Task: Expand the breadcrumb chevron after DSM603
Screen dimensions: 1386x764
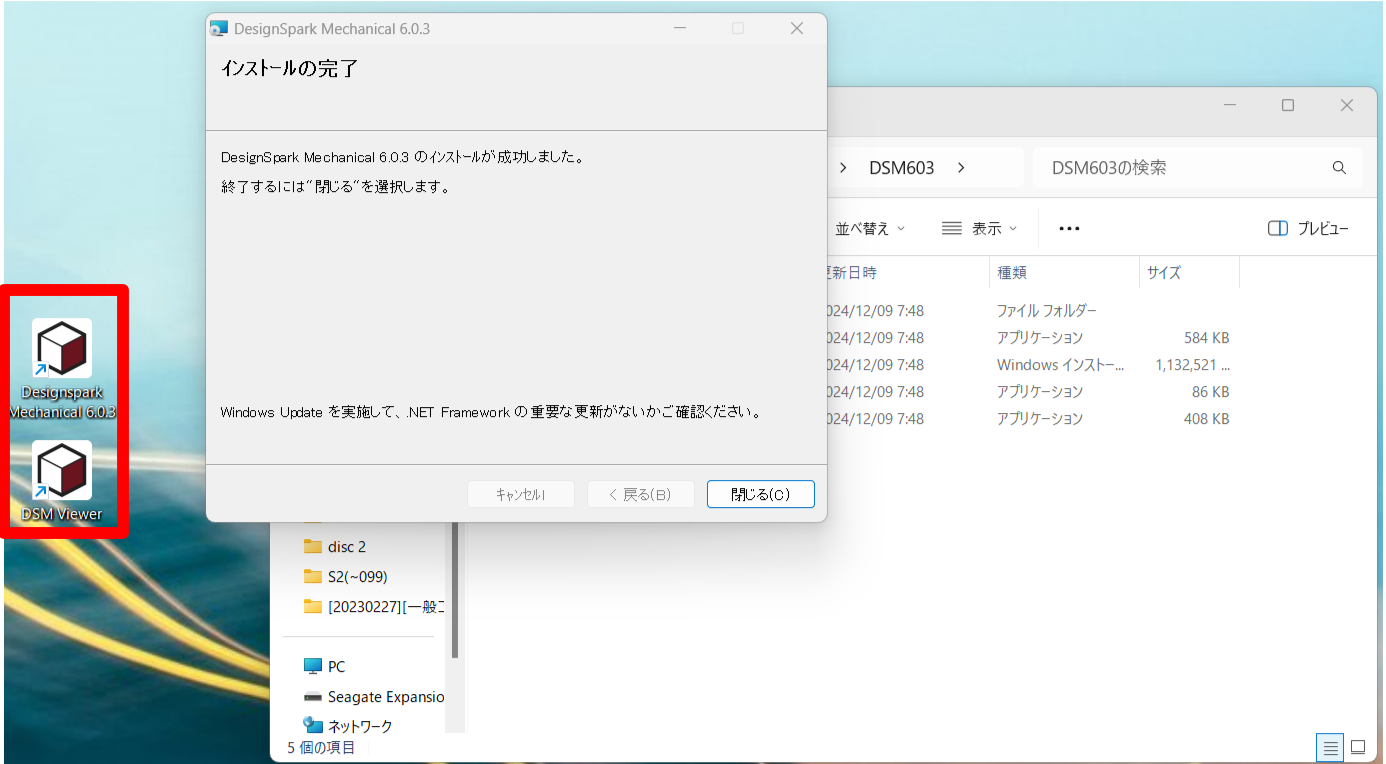Action: (x=960, y=167)
